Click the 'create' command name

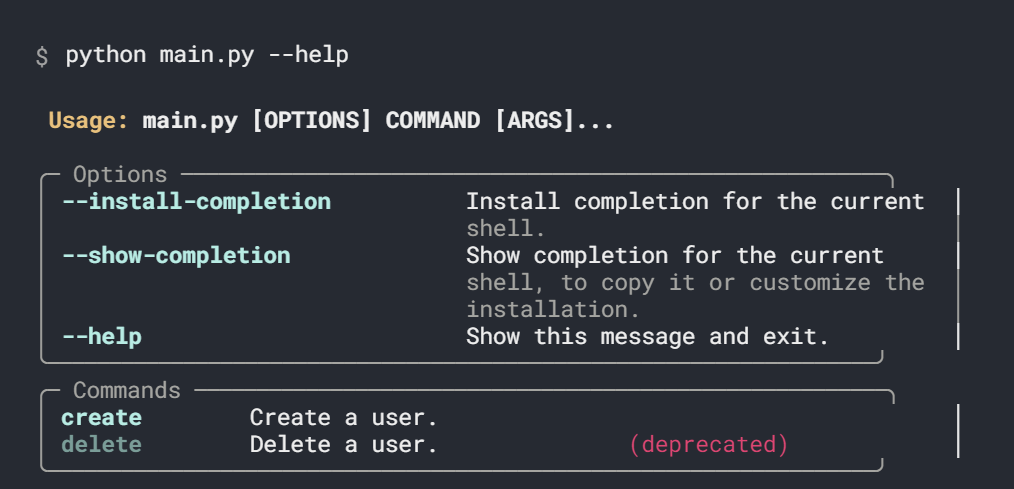tap(102, 417)
